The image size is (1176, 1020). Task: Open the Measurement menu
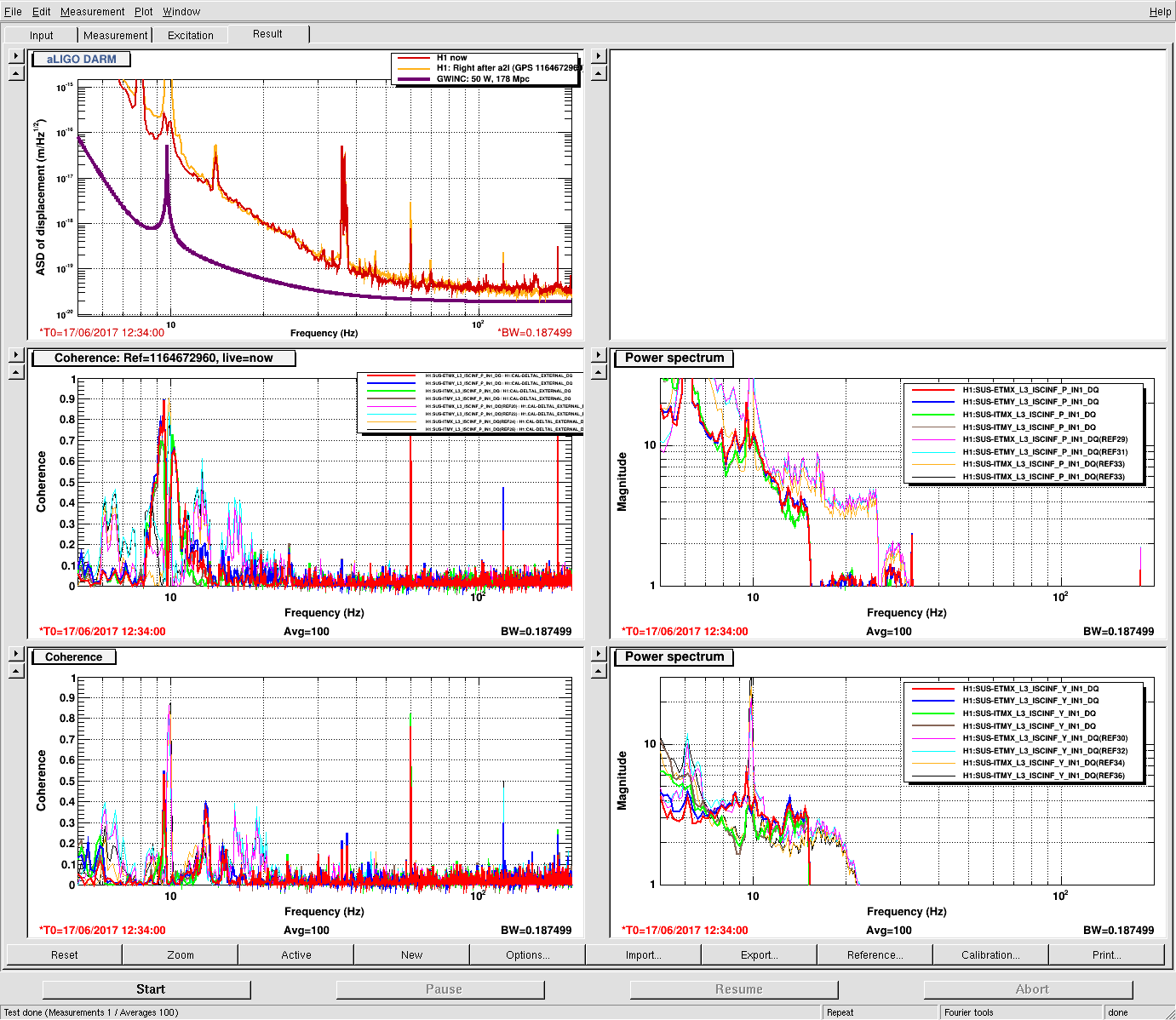pos(93,11)
